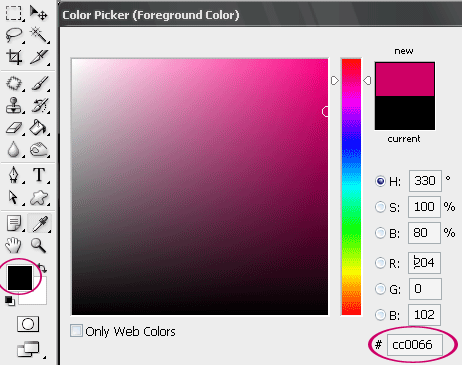
Task: Select the Eyedropper tool
Action: click(39, 223)
